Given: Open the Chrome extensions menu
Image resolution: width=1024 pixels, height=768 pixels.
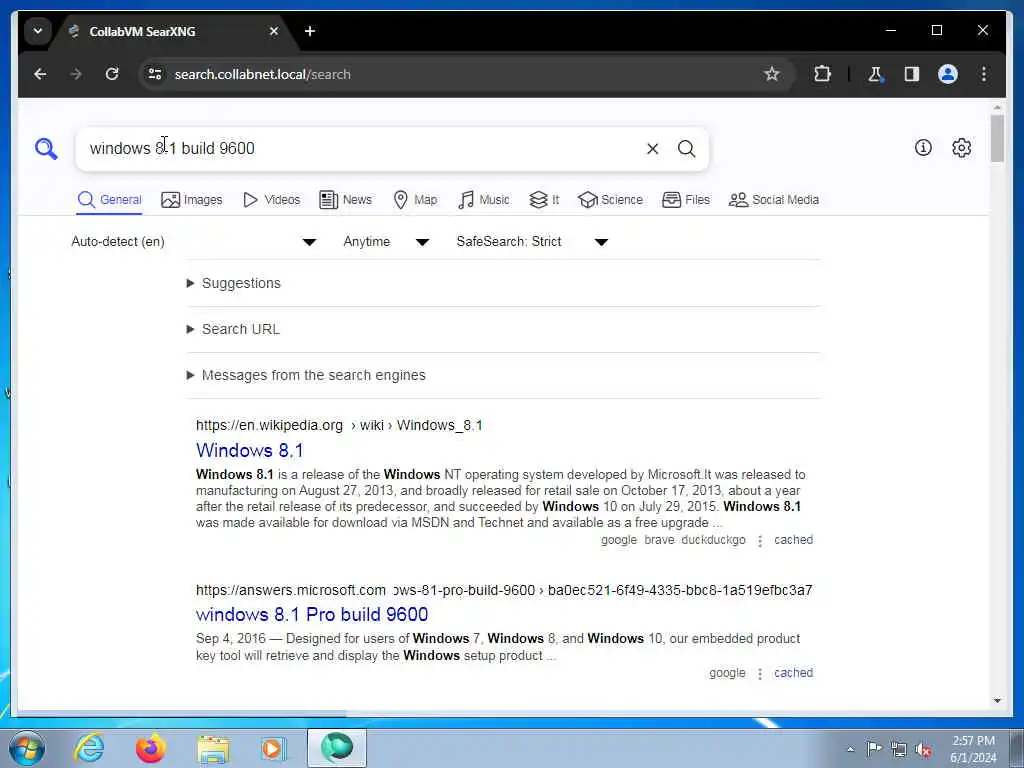Looking at the screenshot, I should coord(822,74).
